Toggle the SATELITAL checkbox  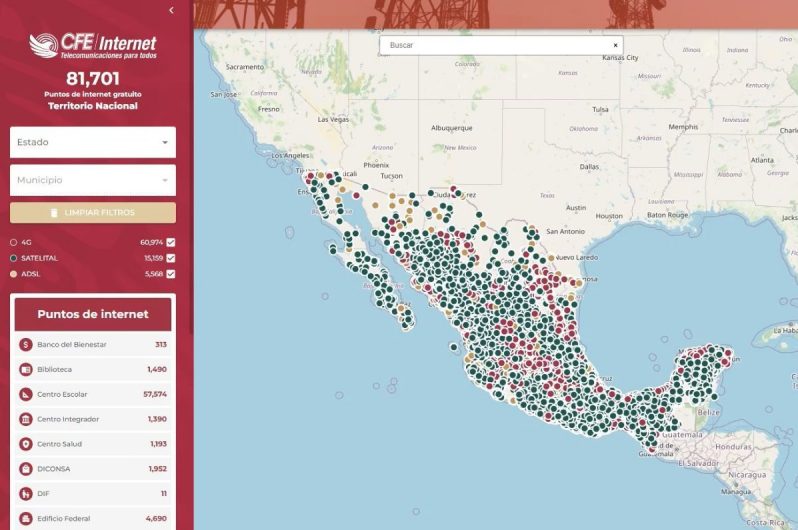171,258
